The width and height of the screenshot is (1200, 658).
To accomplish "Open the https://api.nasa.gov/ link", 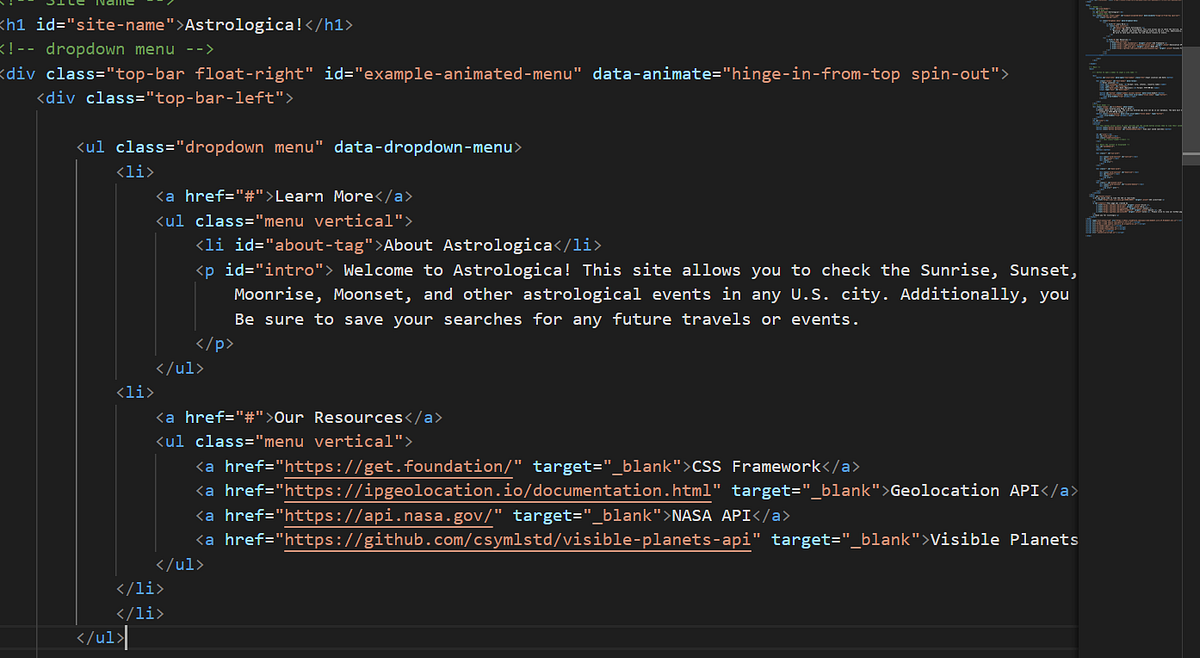I will coord(390,515).
